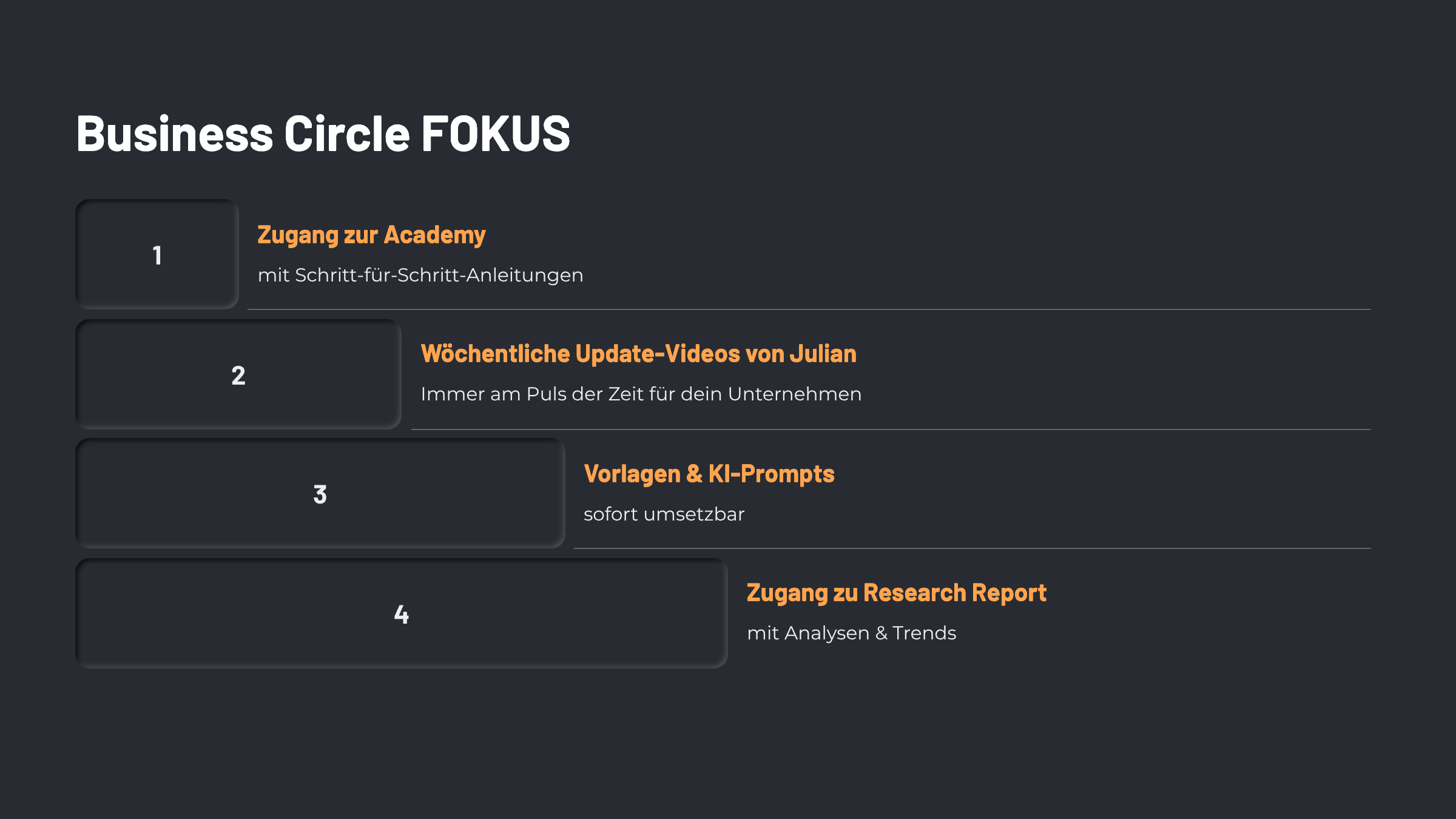The height and width of the screenshot is (819, 1456).
Task: Click the word "Academy" in the first heading
Action: point(434,235)
